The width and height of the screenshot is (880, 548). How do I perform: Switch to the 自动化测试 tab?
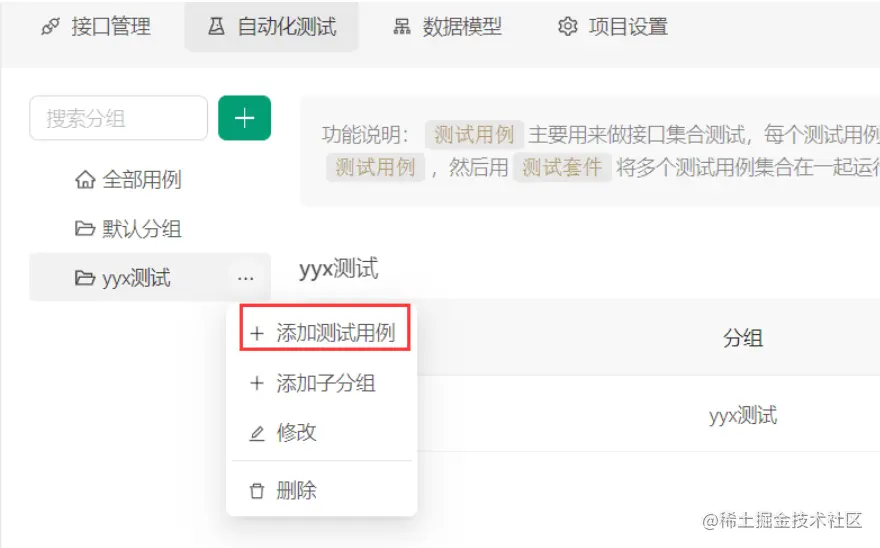(x=272, y=26)
